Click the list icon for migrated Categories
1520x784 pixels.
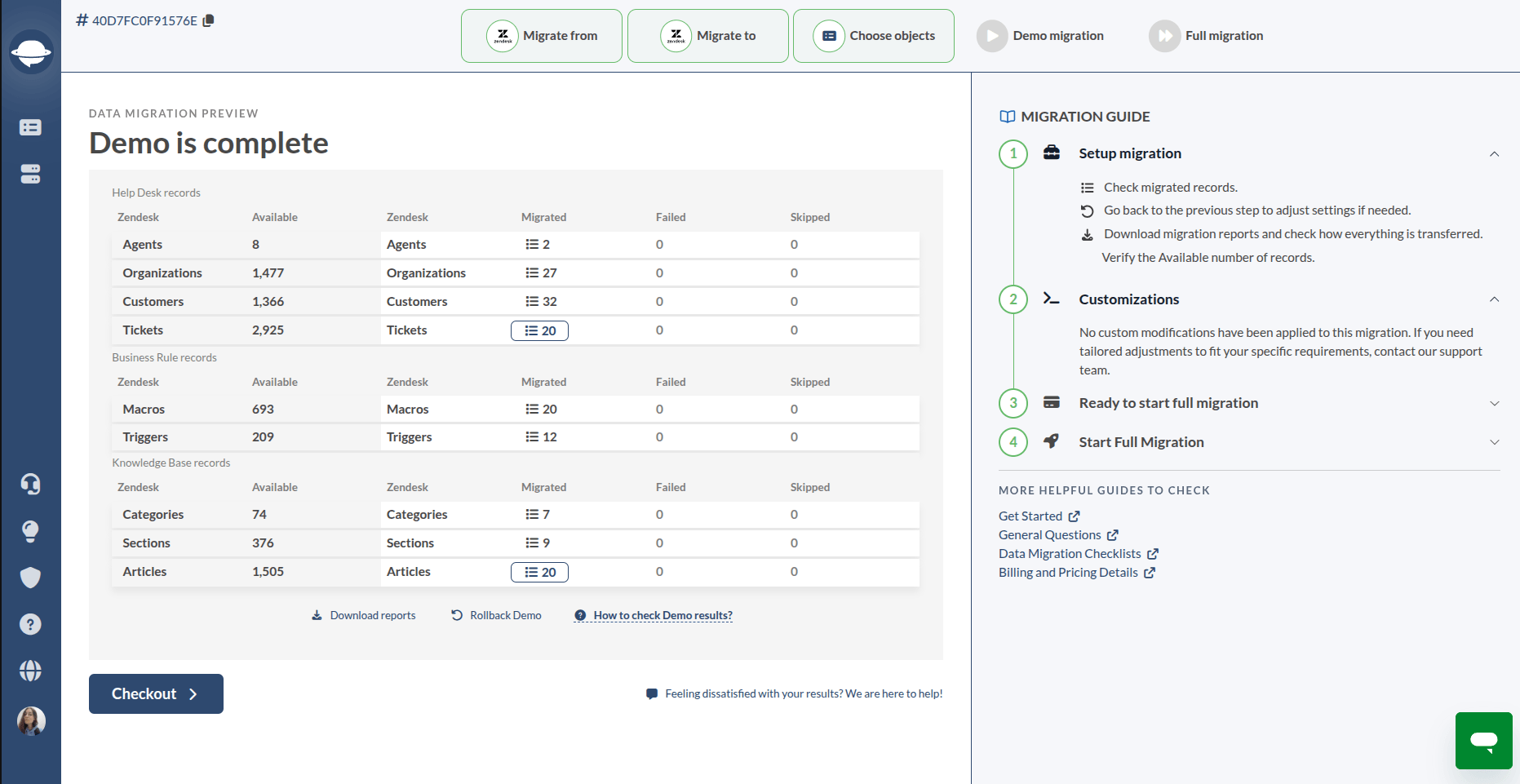532,515
